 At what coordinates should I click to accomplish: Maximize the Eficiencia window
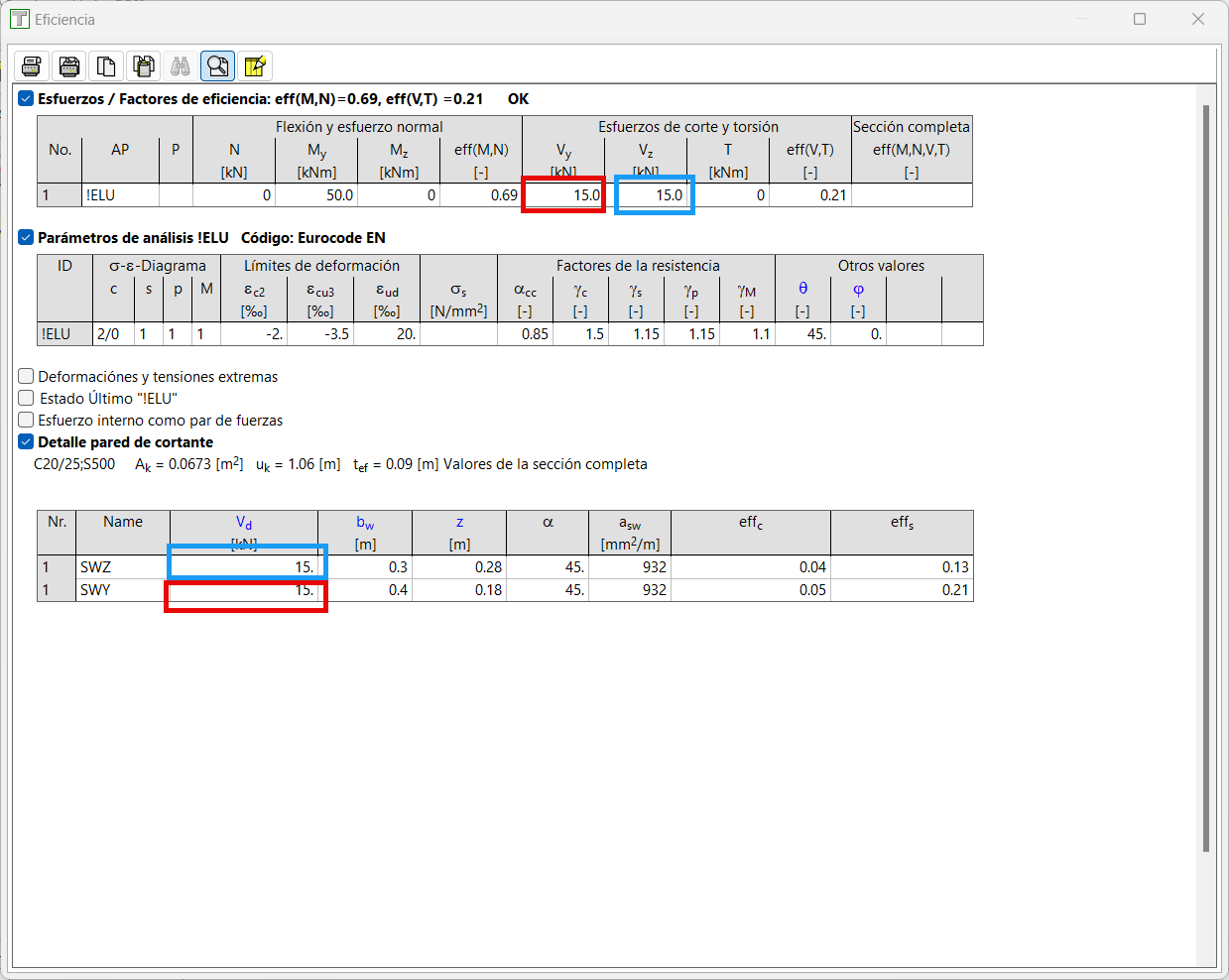click(x=1140, y=19)
